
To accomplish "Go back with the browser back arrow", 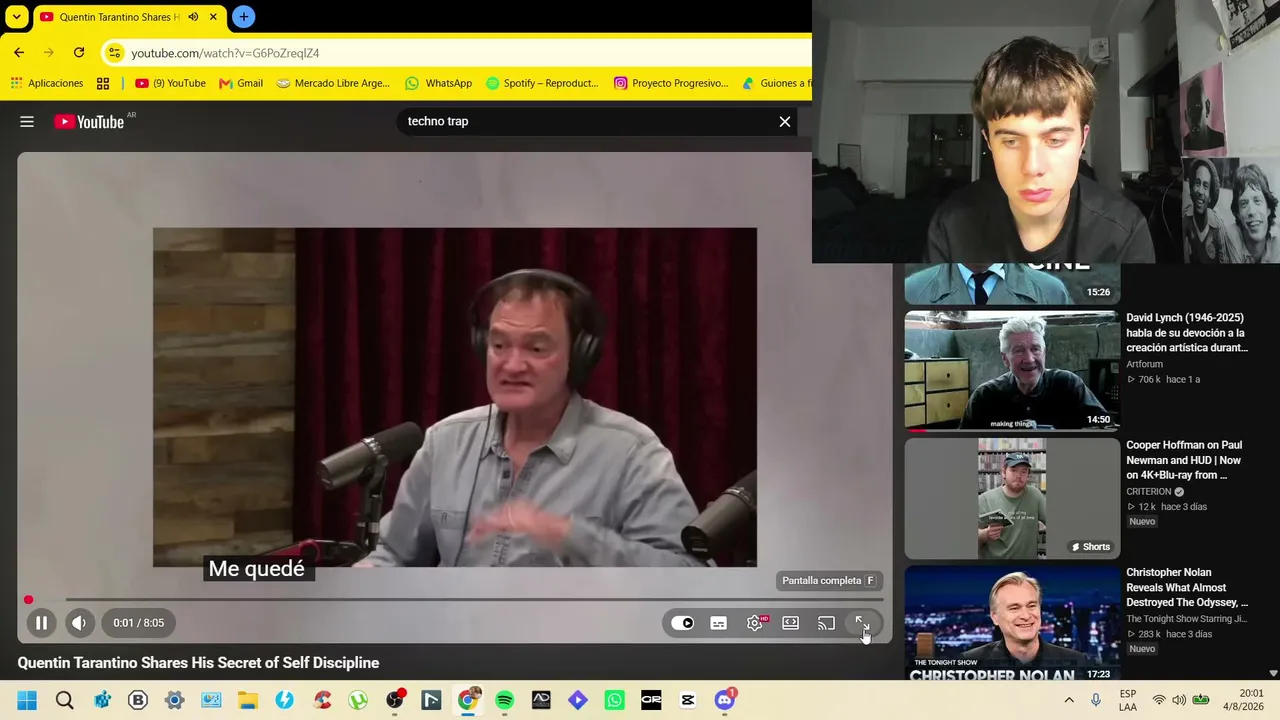I will [19, 53].
